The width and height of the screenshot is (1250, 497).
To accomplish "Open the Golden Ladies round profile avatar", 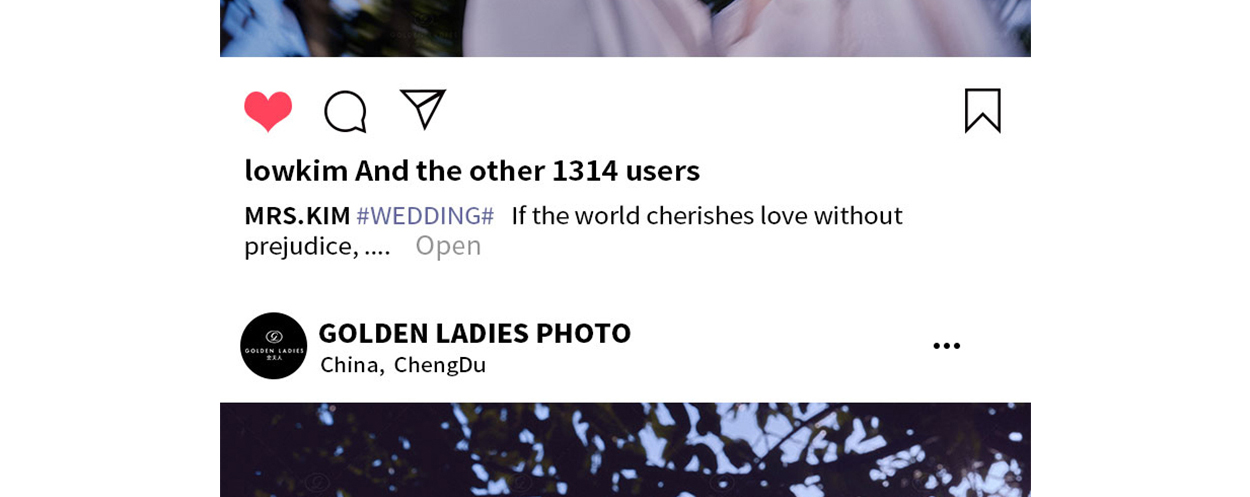I will (273, 346).
